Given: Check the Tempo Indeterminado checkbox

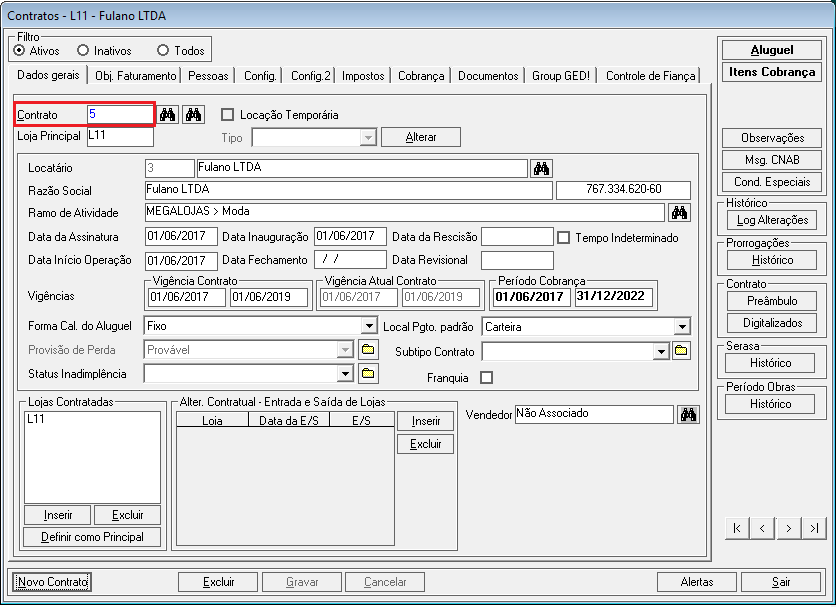Looking at the screenshot, I should pos(564,237).
